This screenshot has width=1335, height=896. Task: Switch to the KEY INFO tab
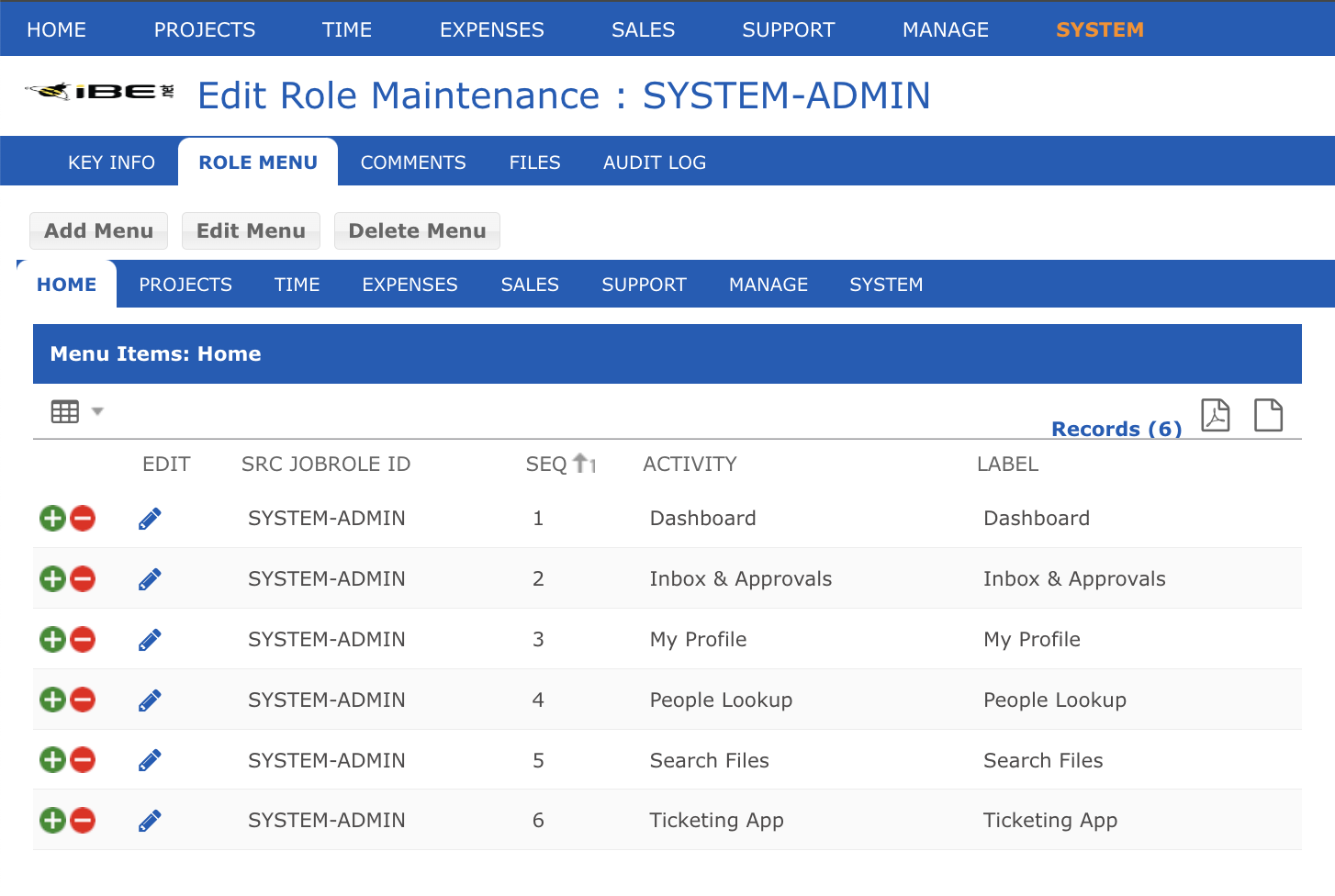(111, 162)
